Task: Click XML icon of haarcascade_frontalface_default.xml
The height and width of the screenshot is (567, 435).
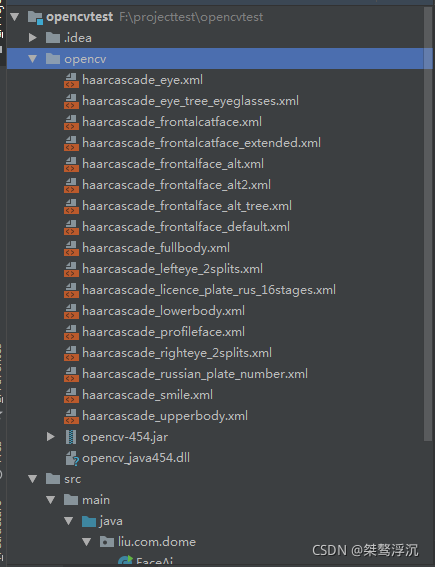Action: click(x=71, y=227)
